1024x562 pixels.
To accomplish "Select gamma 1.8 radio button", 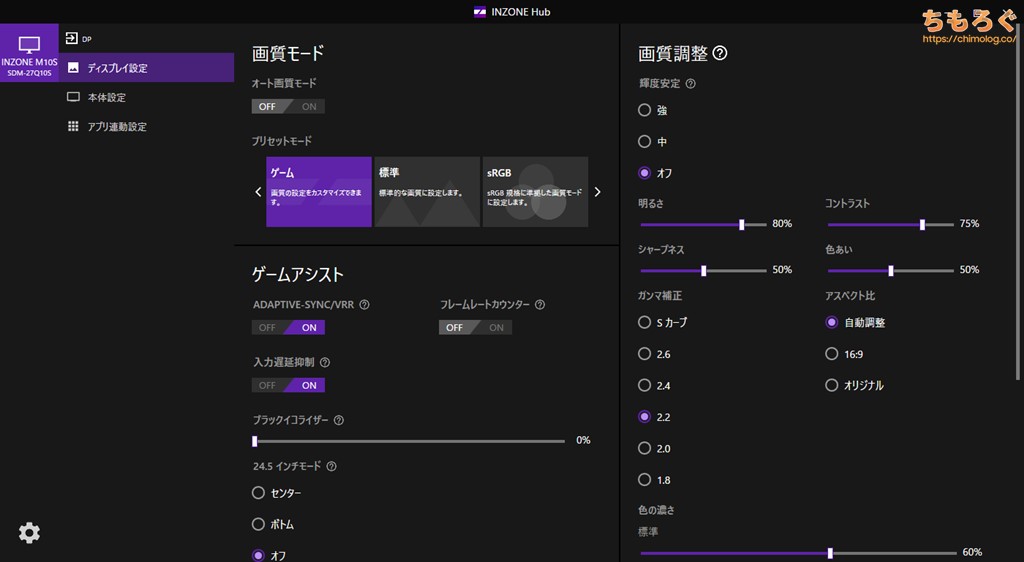I will point(645,480).
